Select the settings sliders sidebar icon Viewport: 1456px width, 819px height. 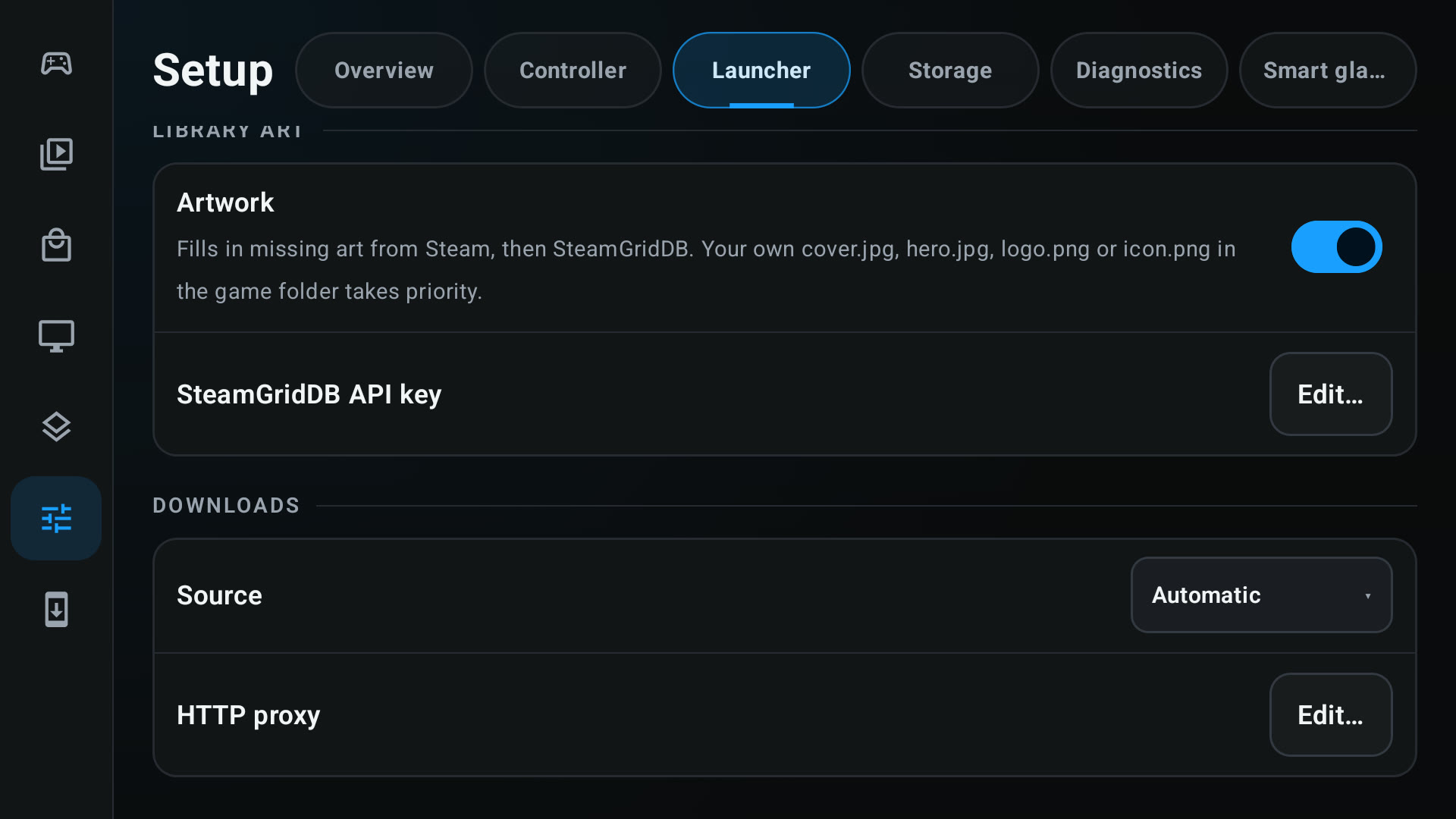(56, 519)
